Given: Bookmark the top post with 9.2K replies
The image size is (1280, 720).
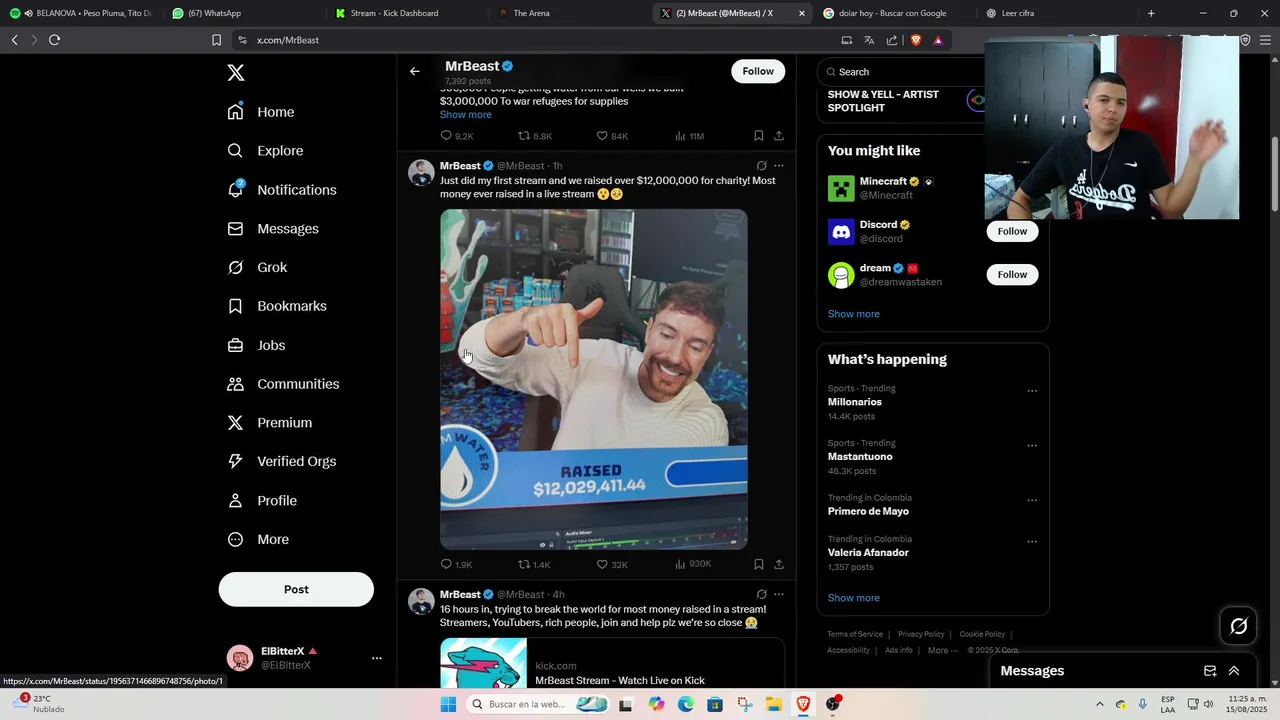Looking at the screenshot, I should (x=759, y=135).
